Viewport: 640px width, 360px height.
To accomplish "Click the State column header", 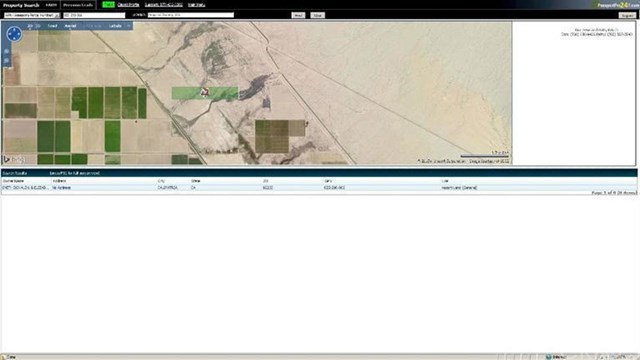I will coord(196,181).
